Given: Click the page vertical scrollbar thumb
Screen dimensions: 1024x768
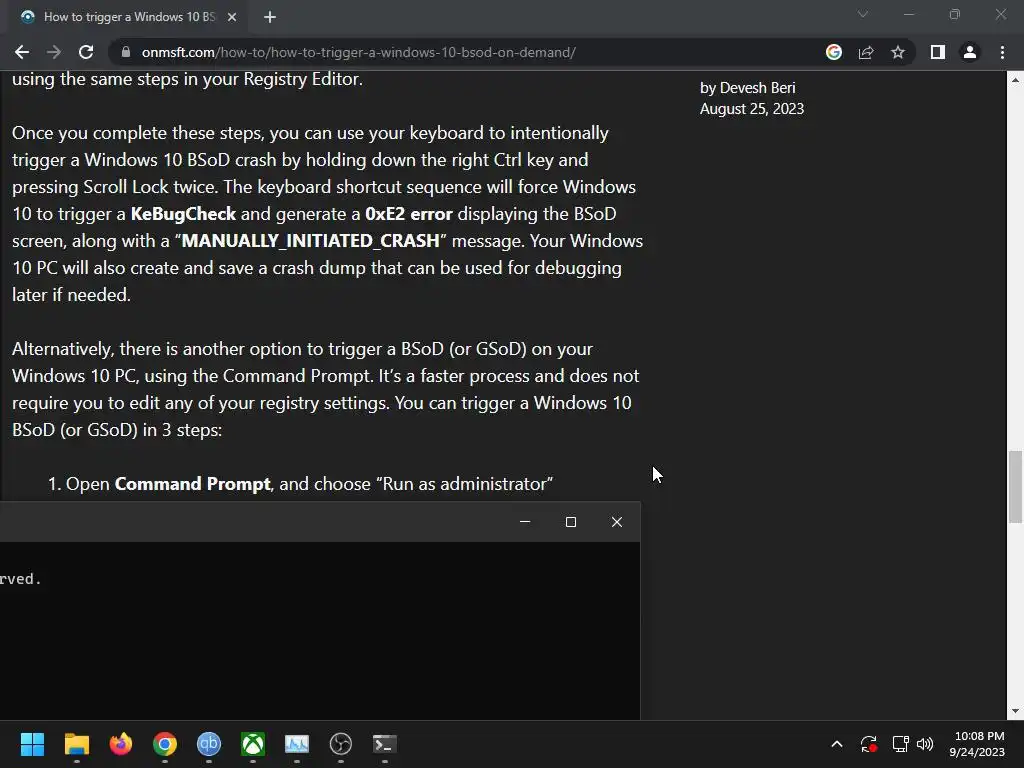Looking at the screenshot, I should (x=1015, y=487).
